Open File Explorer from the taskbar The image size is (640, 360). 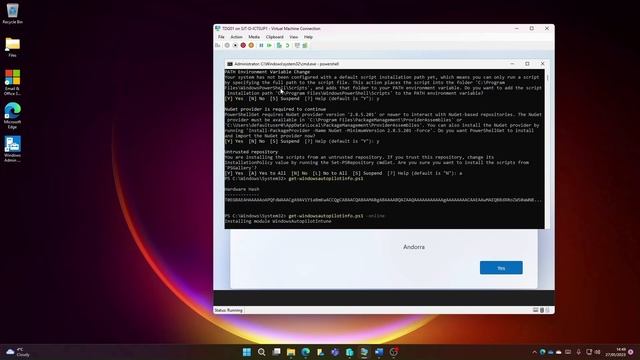pyautogui.click(x=291, y=352)
